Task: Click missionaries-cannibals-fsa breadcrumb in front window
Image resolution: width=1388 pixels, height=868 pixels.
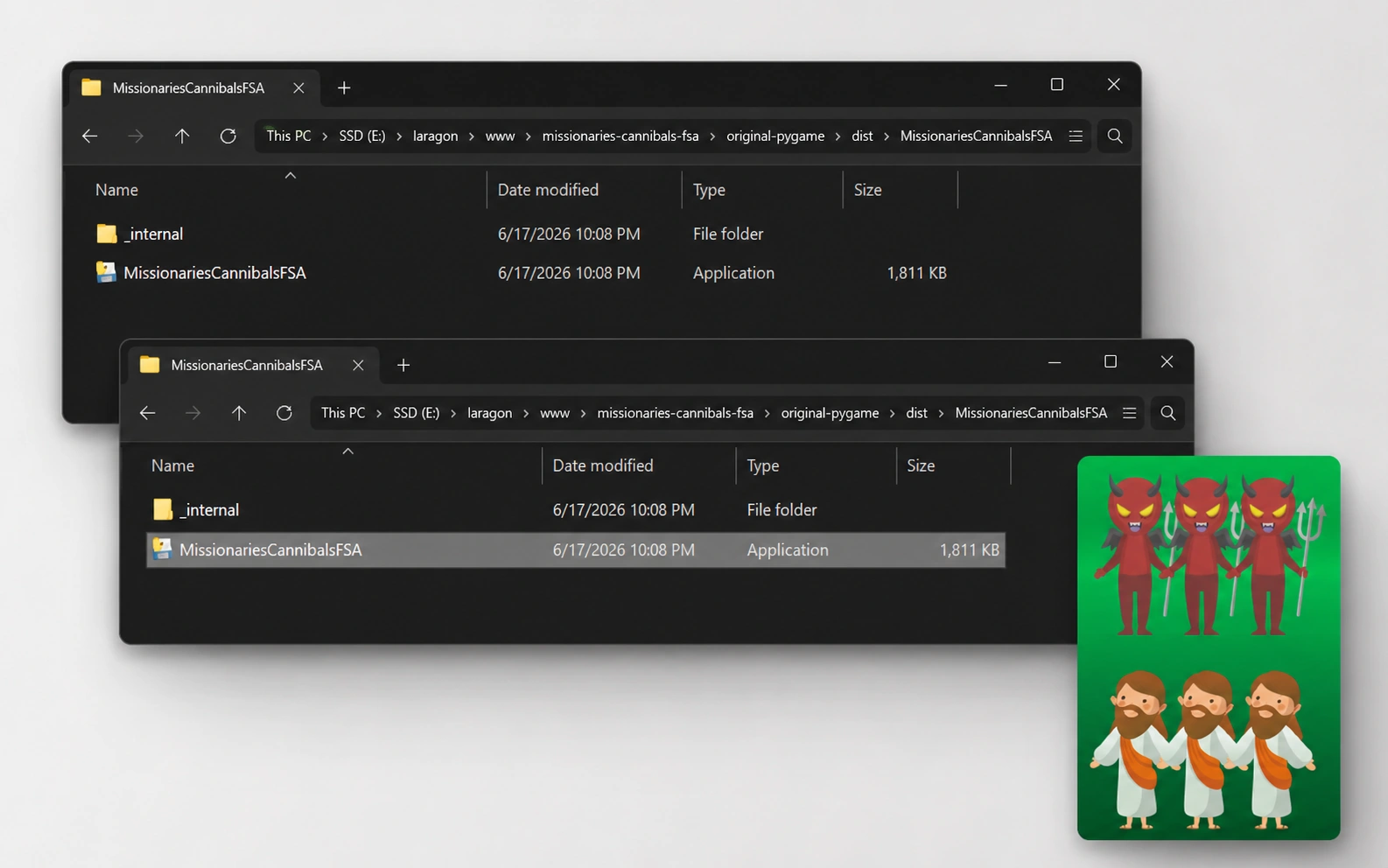Action: 675,413
